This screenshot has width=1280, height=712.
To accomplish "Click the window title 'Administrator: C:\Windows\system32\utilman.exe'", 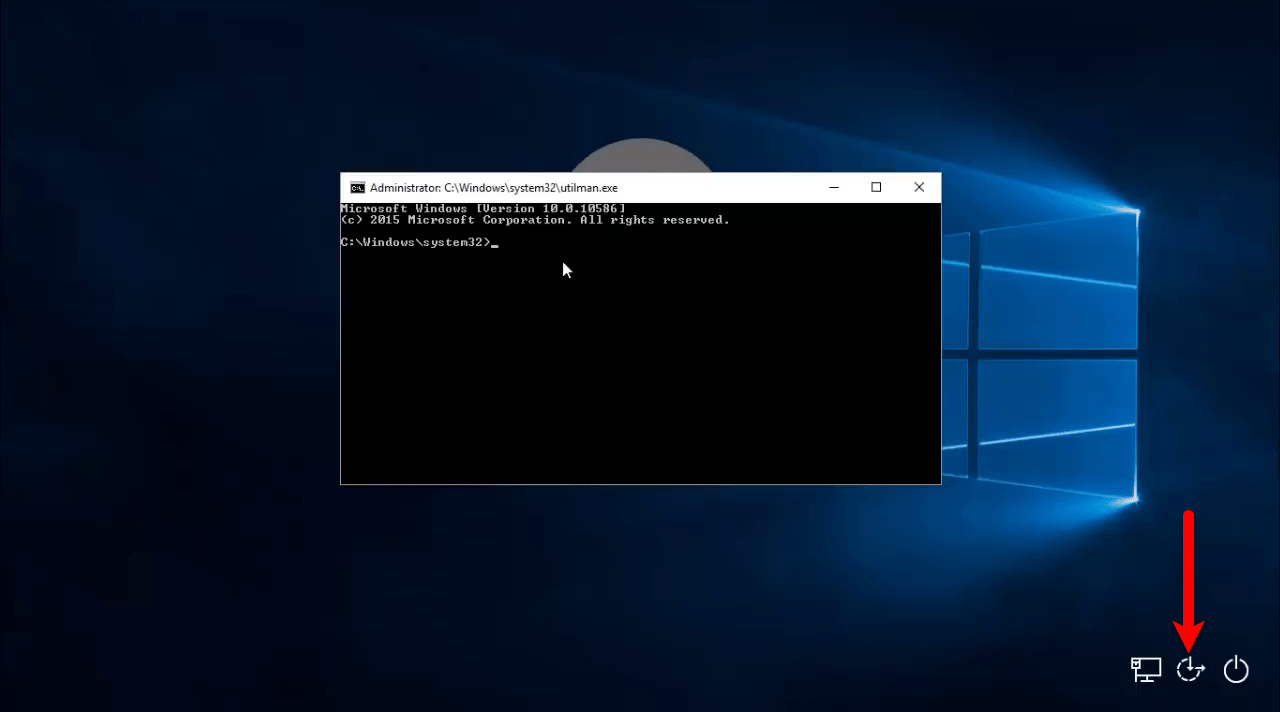I will 494,188.
